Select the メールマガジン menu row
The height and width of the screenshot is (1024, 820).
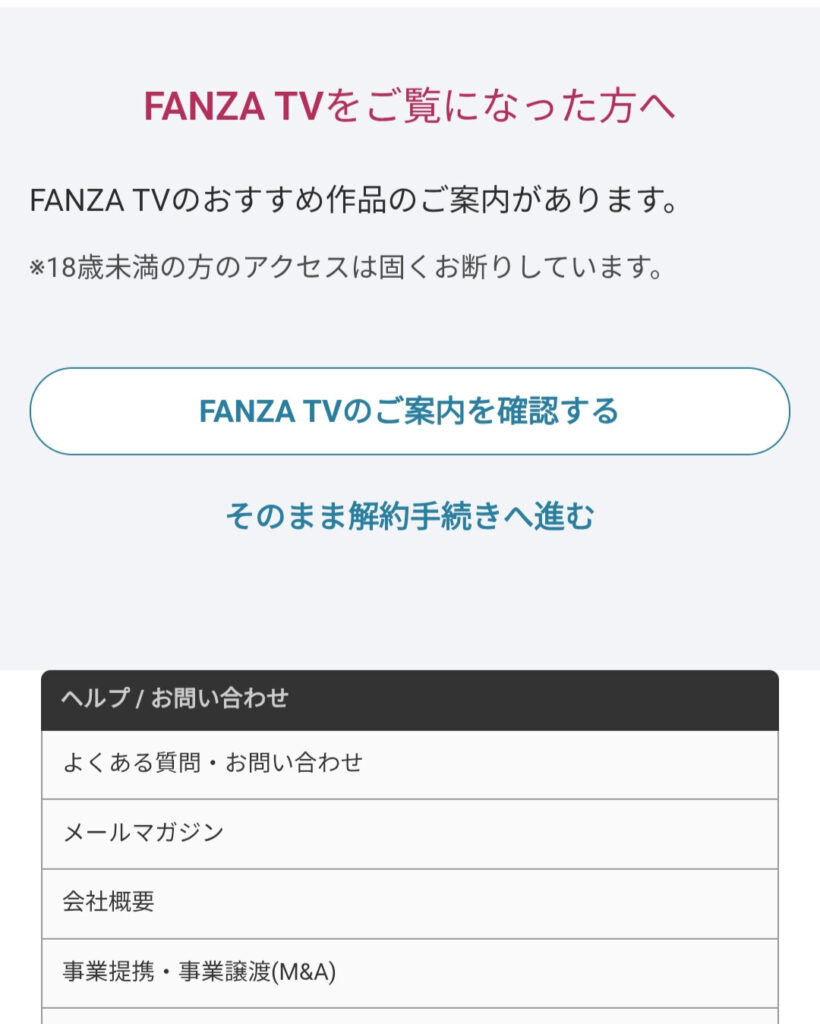409,833
